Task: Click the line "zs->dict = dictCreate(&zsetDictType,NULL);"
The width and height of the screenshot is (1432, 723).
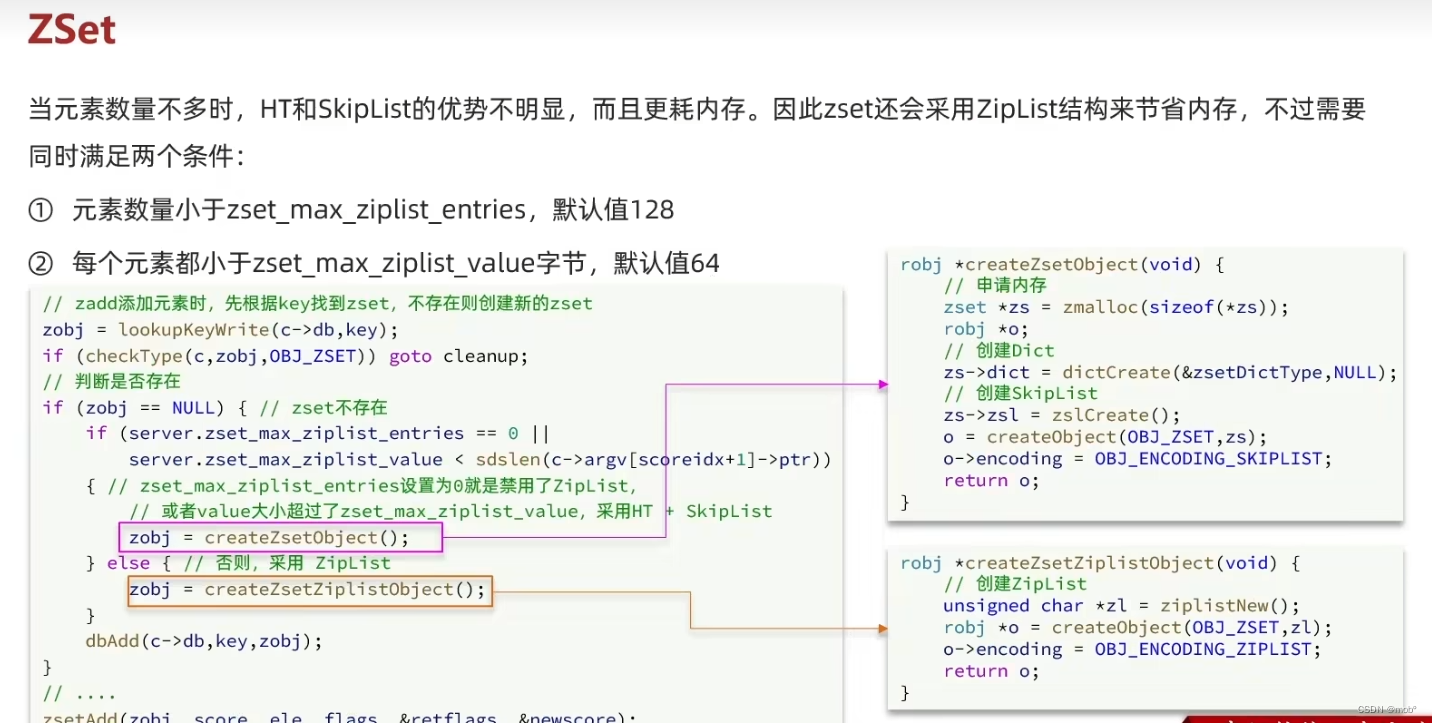Action: click(1170, 372)
